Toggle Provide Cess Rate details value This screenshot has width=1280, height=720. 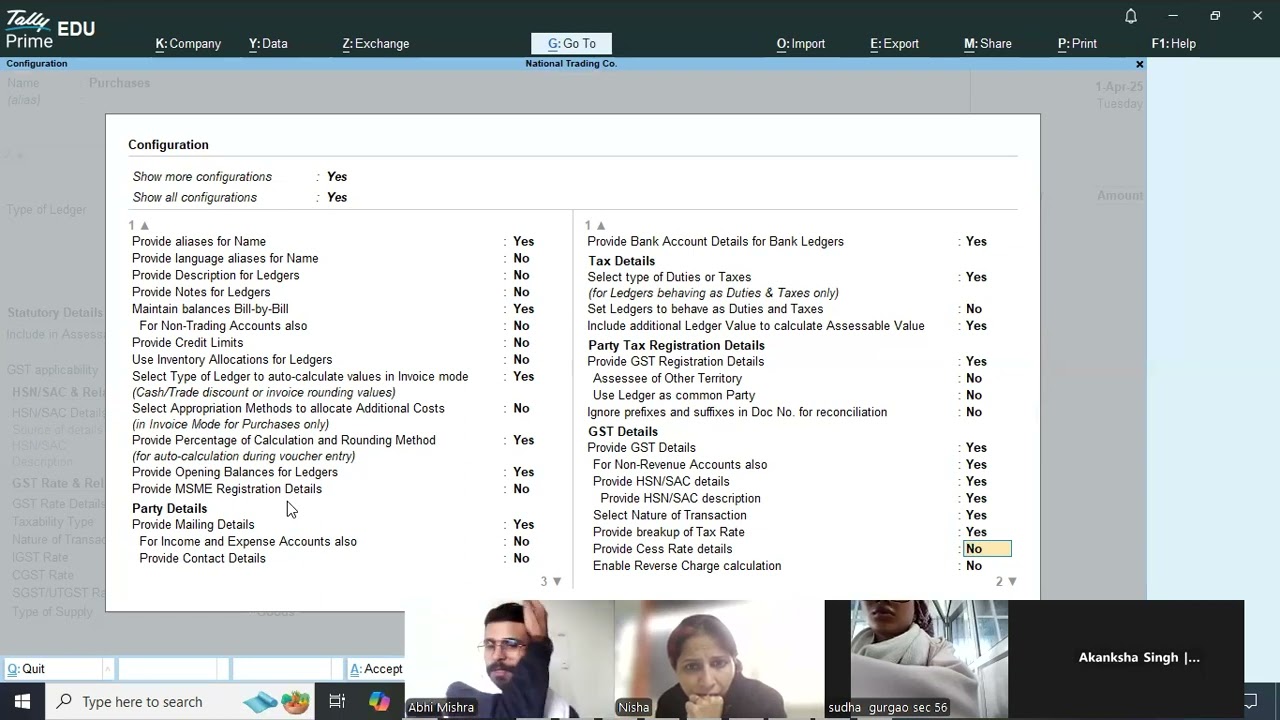(987, 549)
